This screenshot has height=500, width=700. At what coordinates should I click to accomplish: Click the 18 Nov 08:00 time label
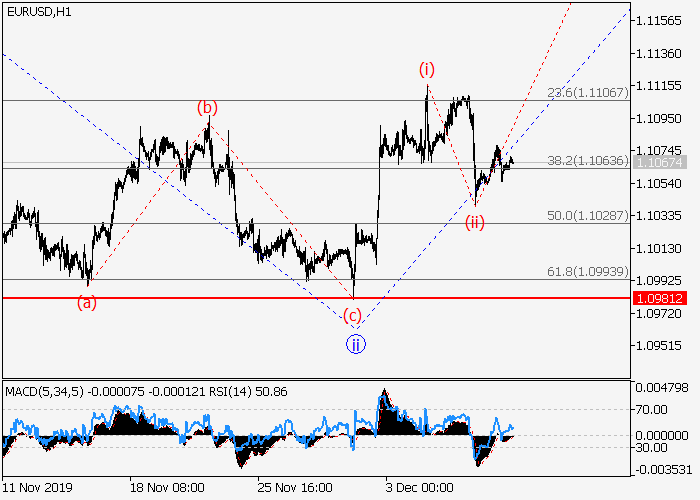pyautogui.click(x=167, y=489)
